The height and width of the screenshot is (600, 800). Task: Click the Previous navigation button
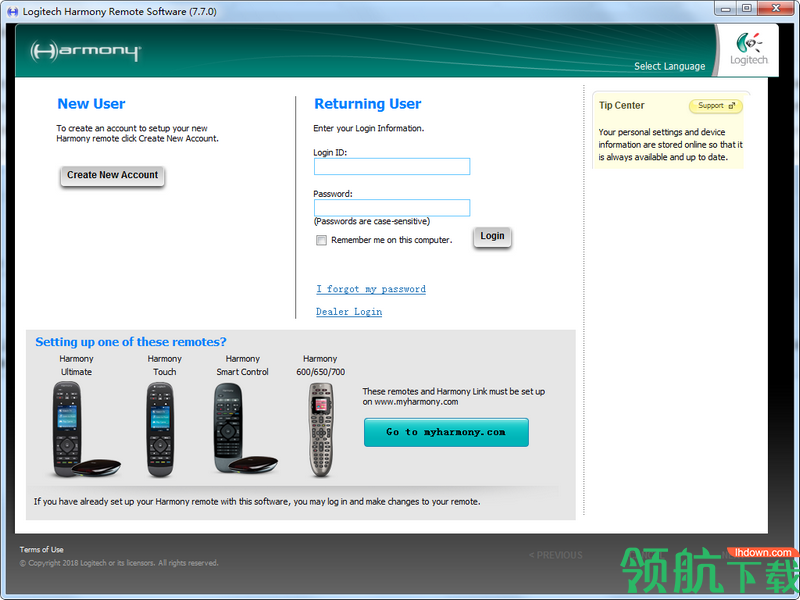point(556,555)
